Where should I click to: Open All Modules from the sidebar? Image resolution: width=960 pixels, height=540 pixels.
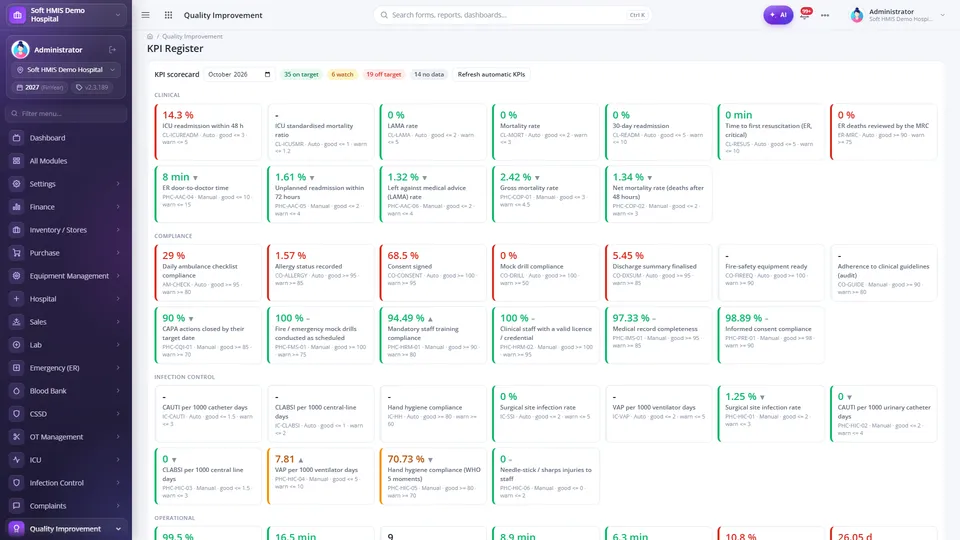tap(66, 161)
